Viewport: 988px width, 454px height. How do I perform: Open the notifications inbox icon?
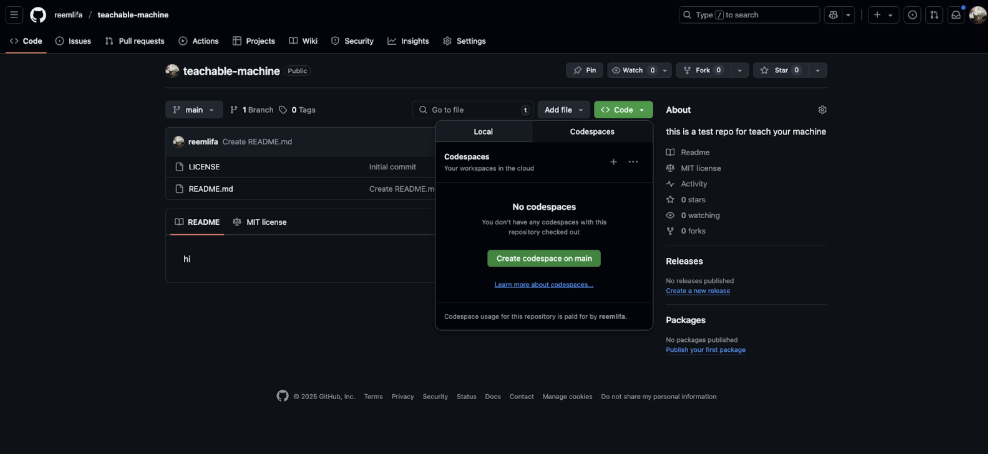[x=956, y=15]
